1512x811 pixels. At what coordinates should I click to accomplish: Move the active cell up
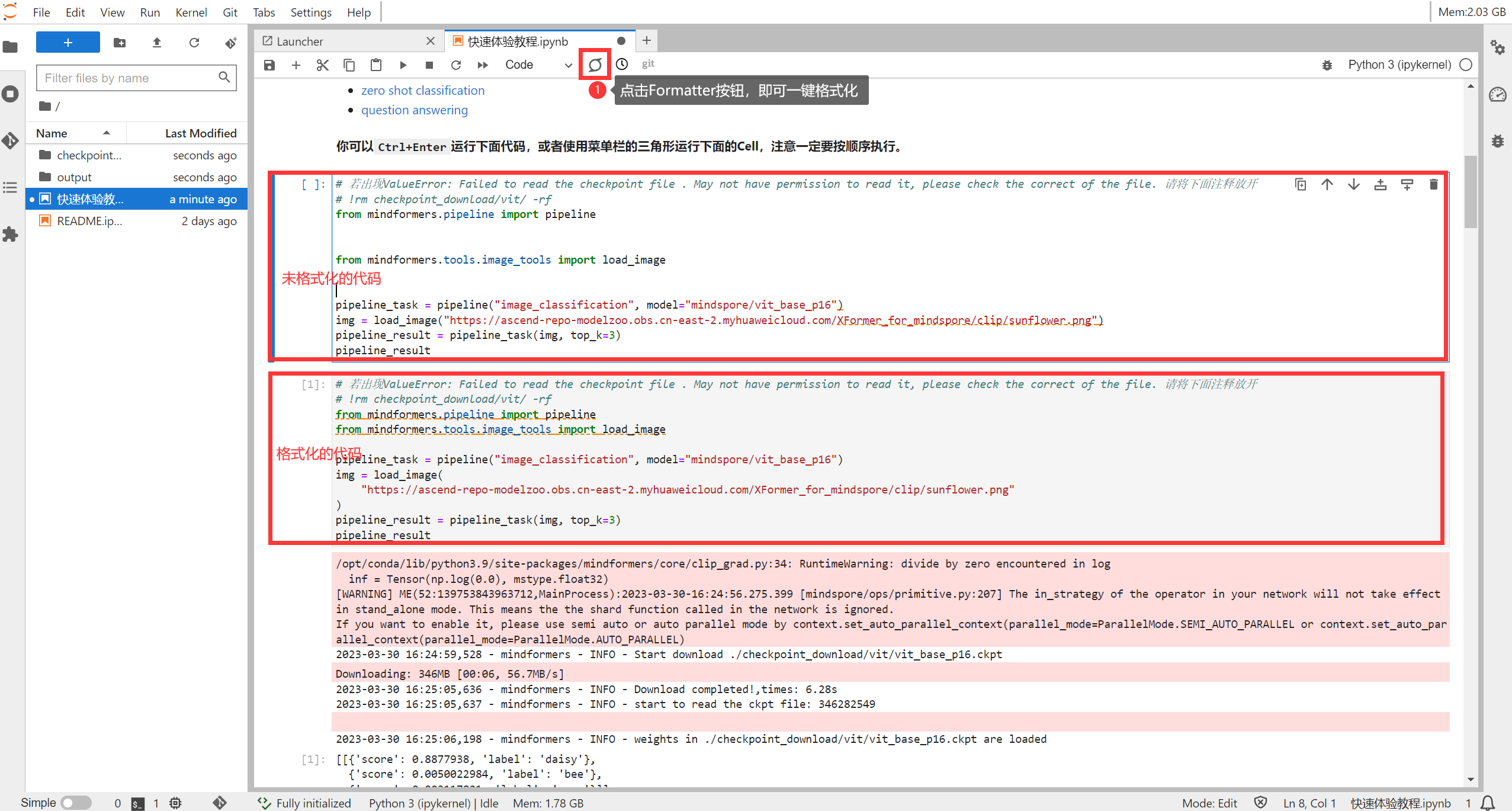[x=1327, y=184]
